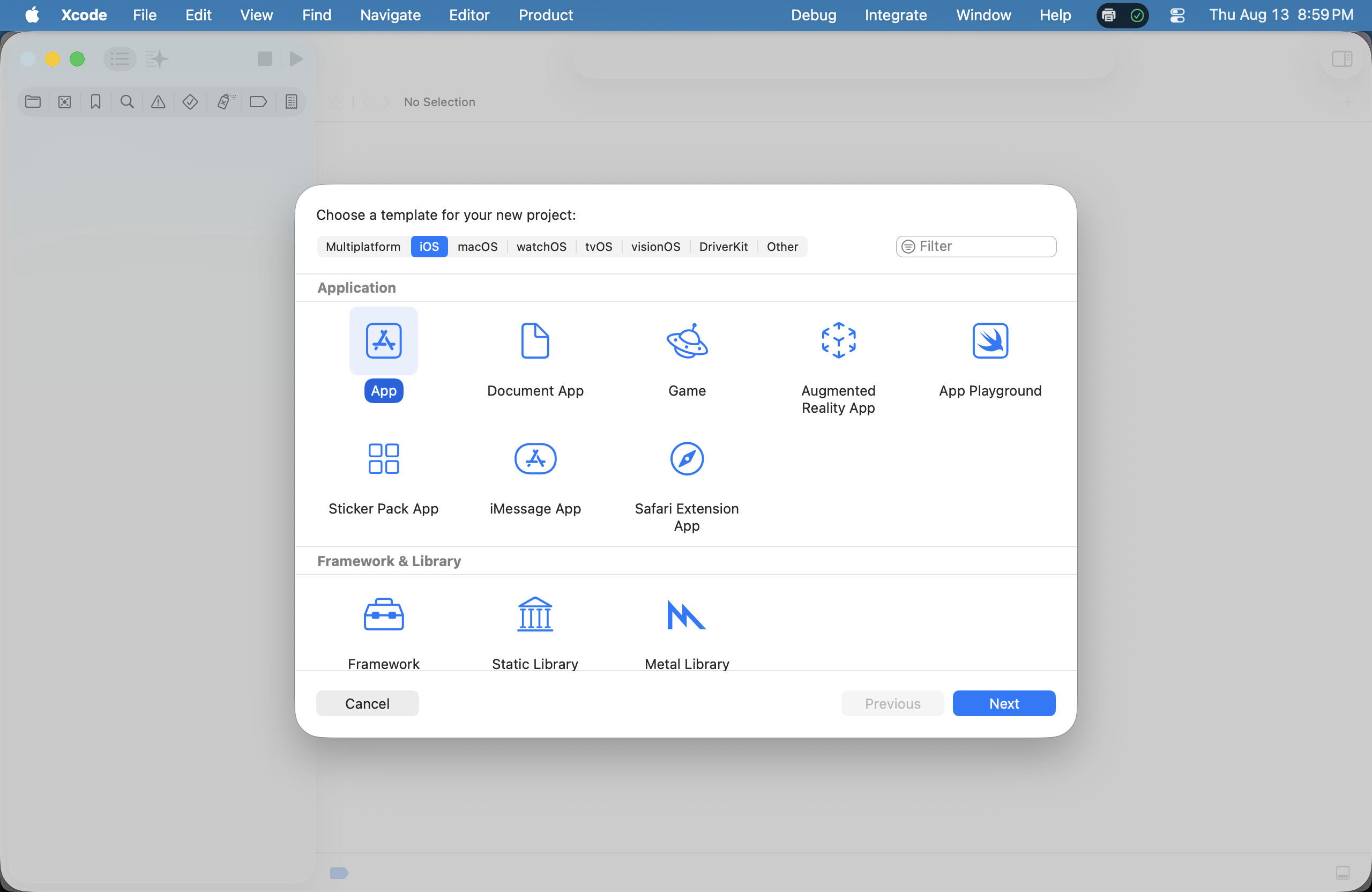Open the Project navigator folder icon
The image size is (1372, 892).
coord(33,102)
